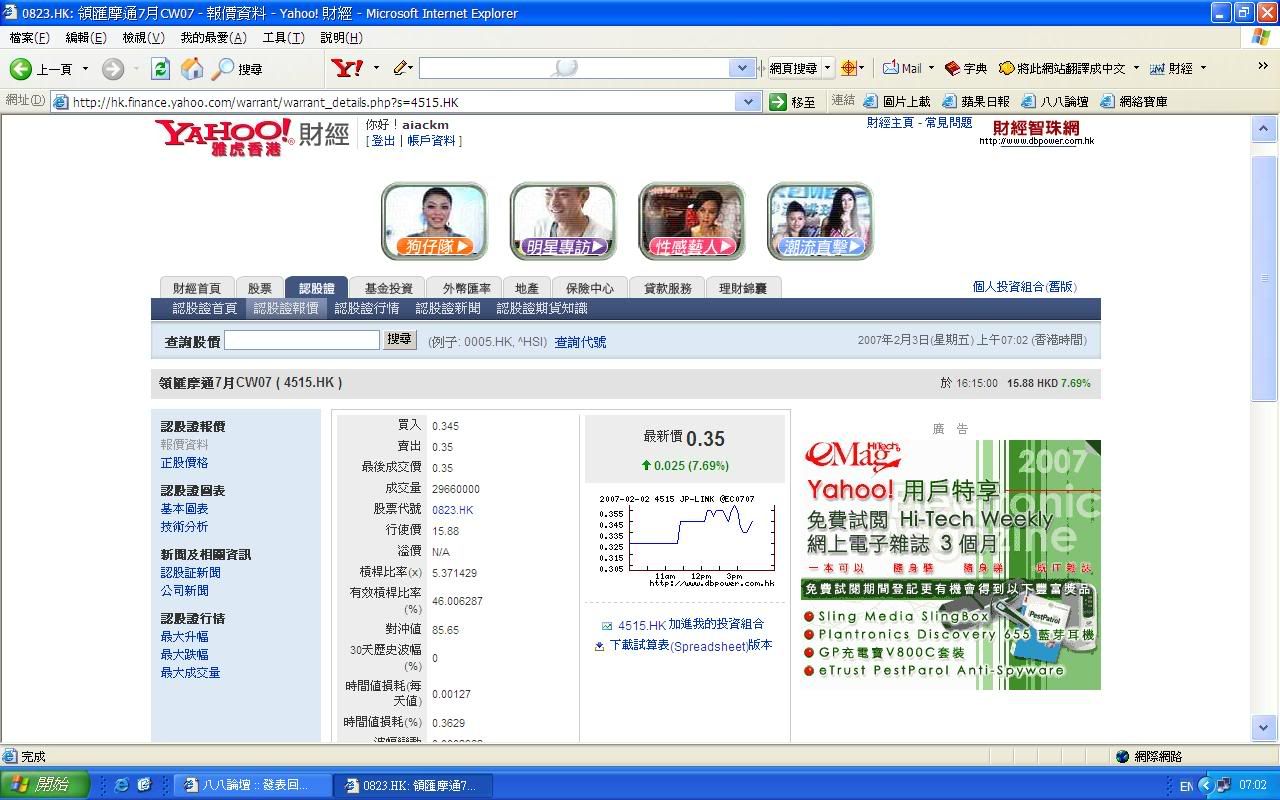Click the 4515 intraday price chart

coord(686,541)
